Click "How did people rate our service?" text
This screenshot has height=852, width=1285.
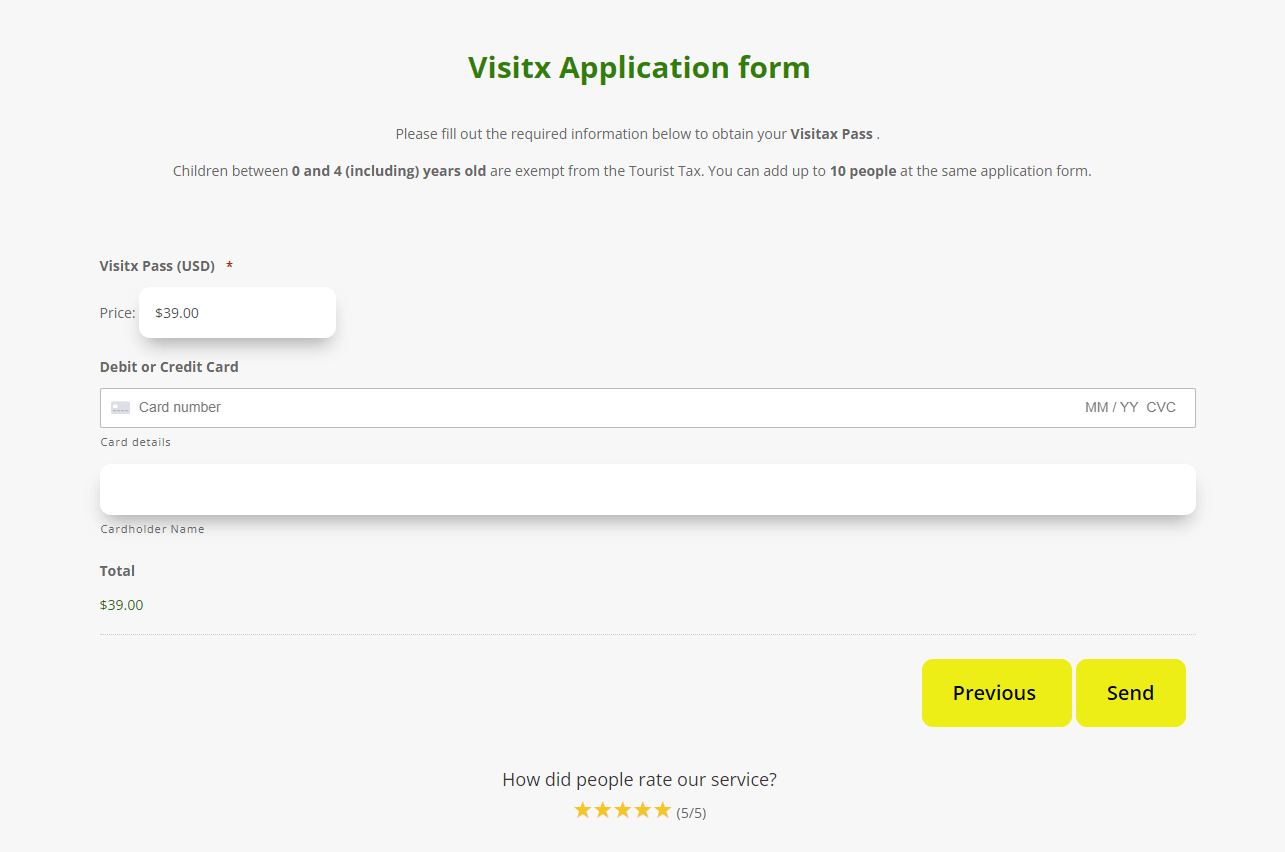(639, 780)
